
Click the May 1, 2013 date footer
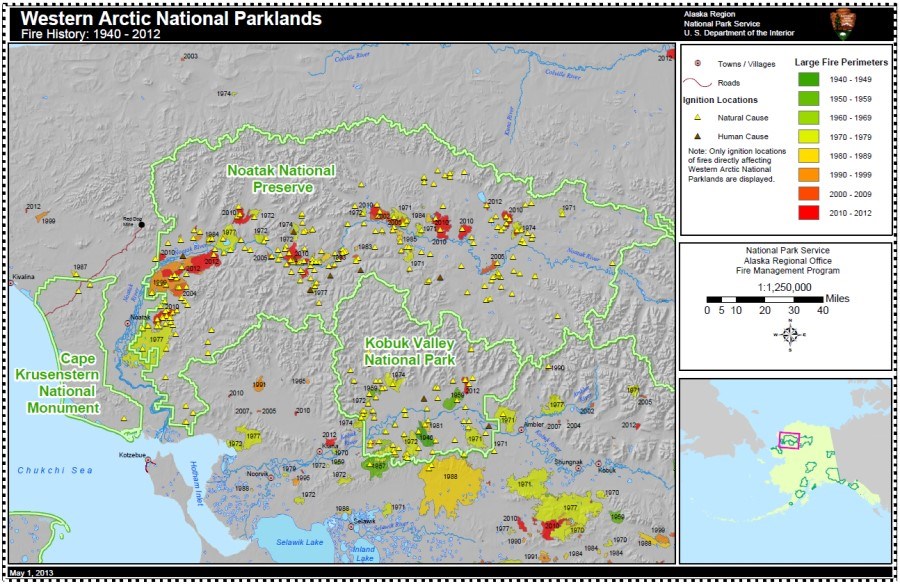(31, 573)
